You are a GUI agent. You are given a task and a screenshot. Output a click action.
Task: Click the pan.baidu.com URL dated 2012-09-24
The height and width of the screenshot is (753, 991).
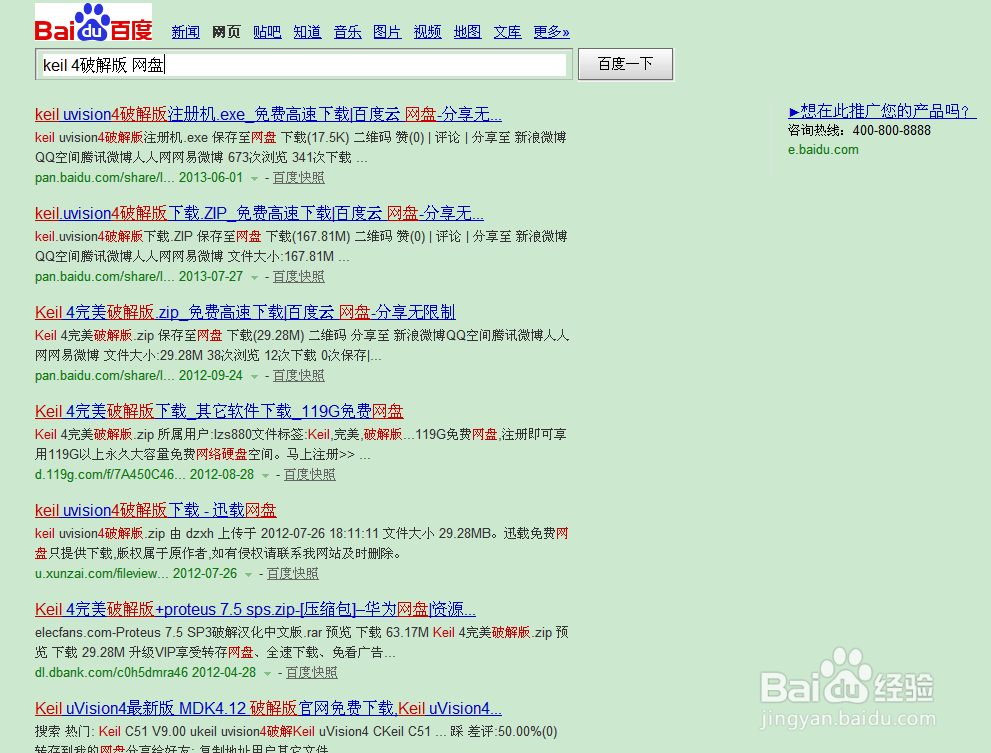105,376
